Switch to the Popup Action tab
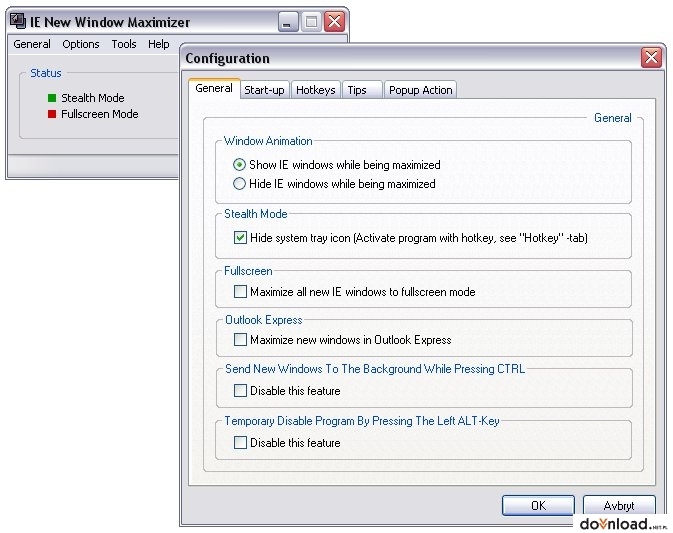673x533 pixels. 421,90
